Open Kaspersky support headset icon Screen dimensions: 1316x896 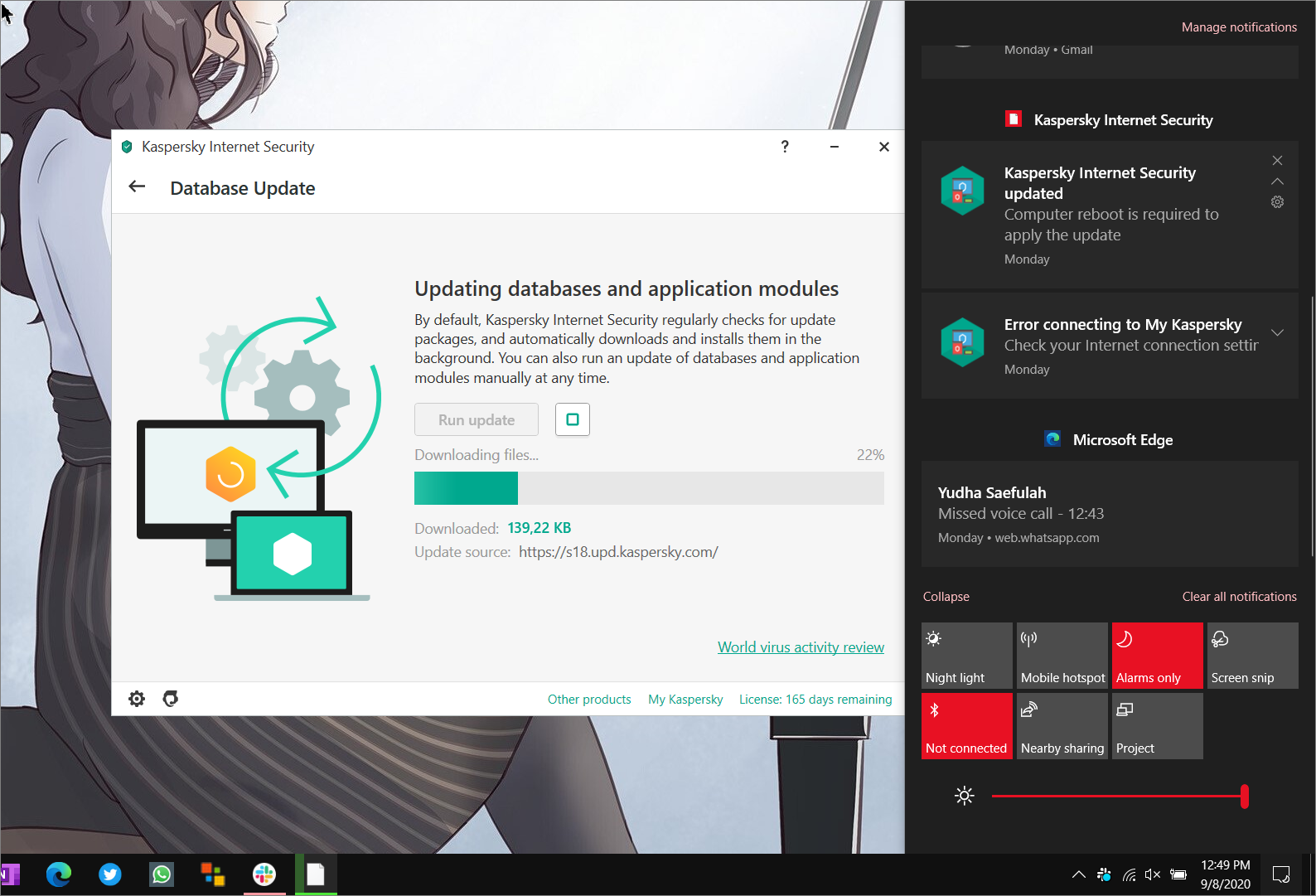(x=171, y=699)
